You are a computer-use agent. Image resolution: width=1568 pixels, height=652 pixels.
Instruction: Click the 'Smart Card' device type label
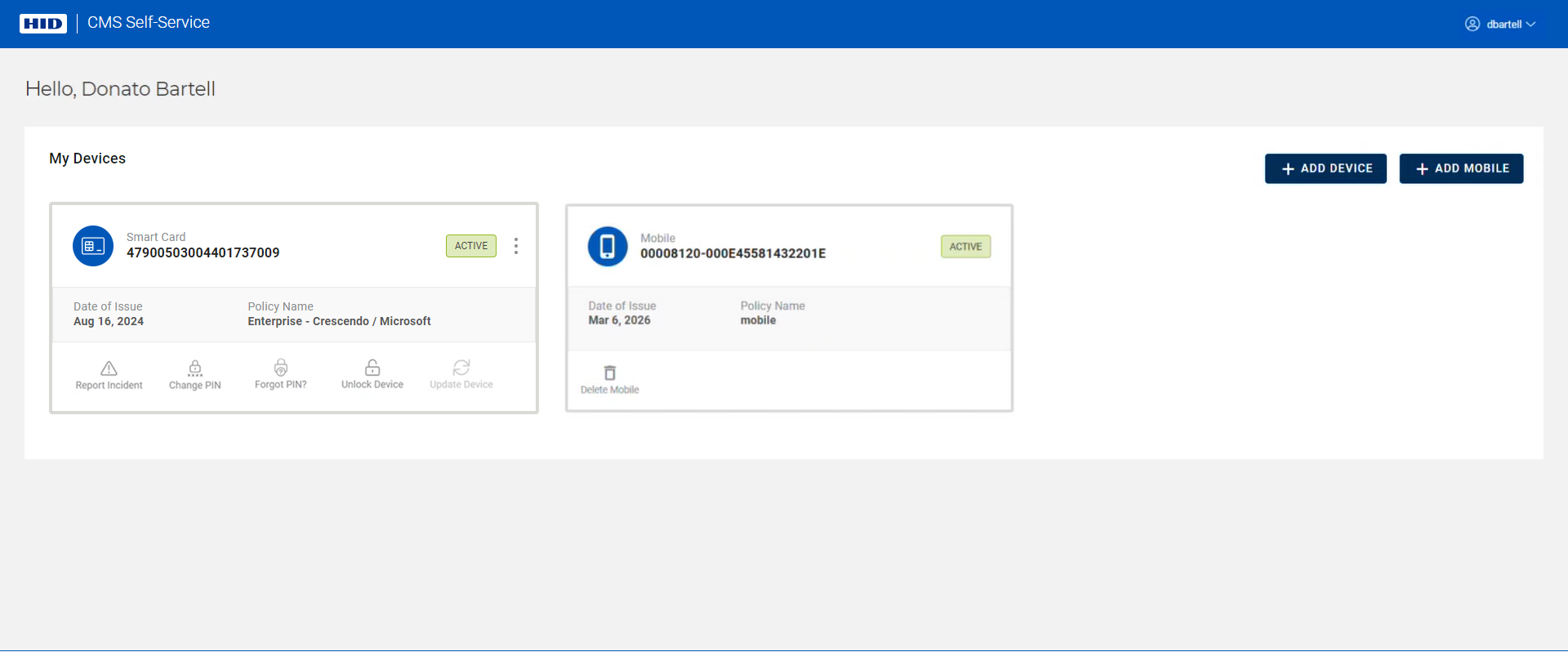[156, 238]
